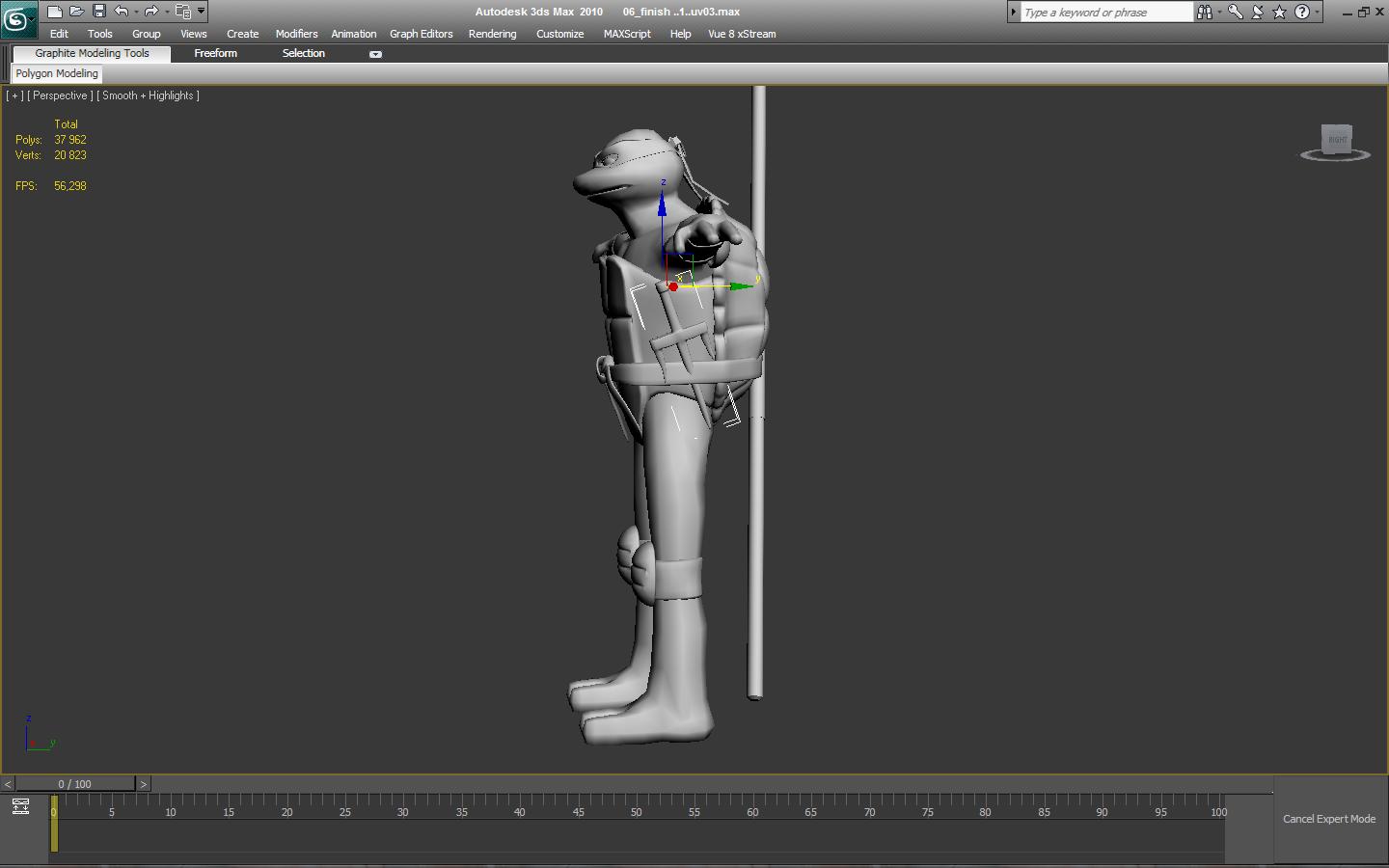Toggle the ribbon minimize dropdown button
The height and width of the screenshot is (868, 1389).
pos(375,54)
